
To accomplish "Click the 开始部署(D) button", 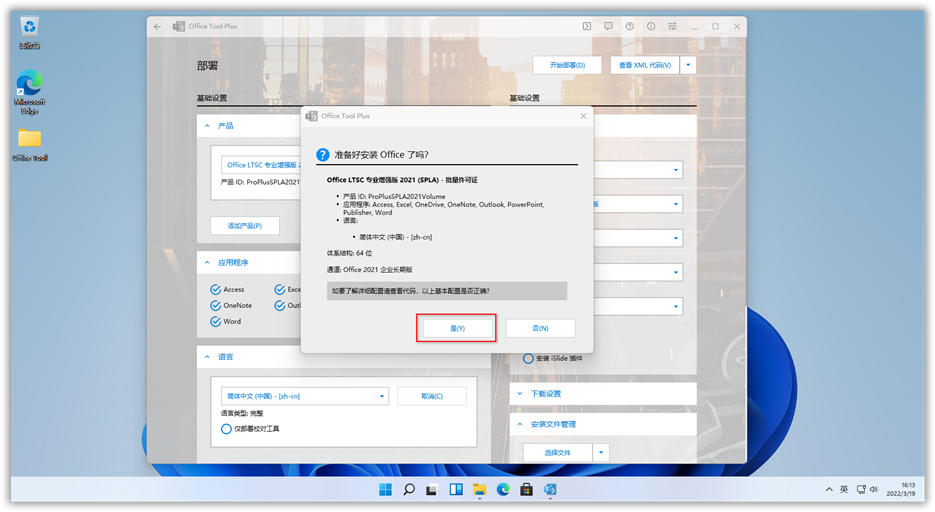I will coord(567,65).
